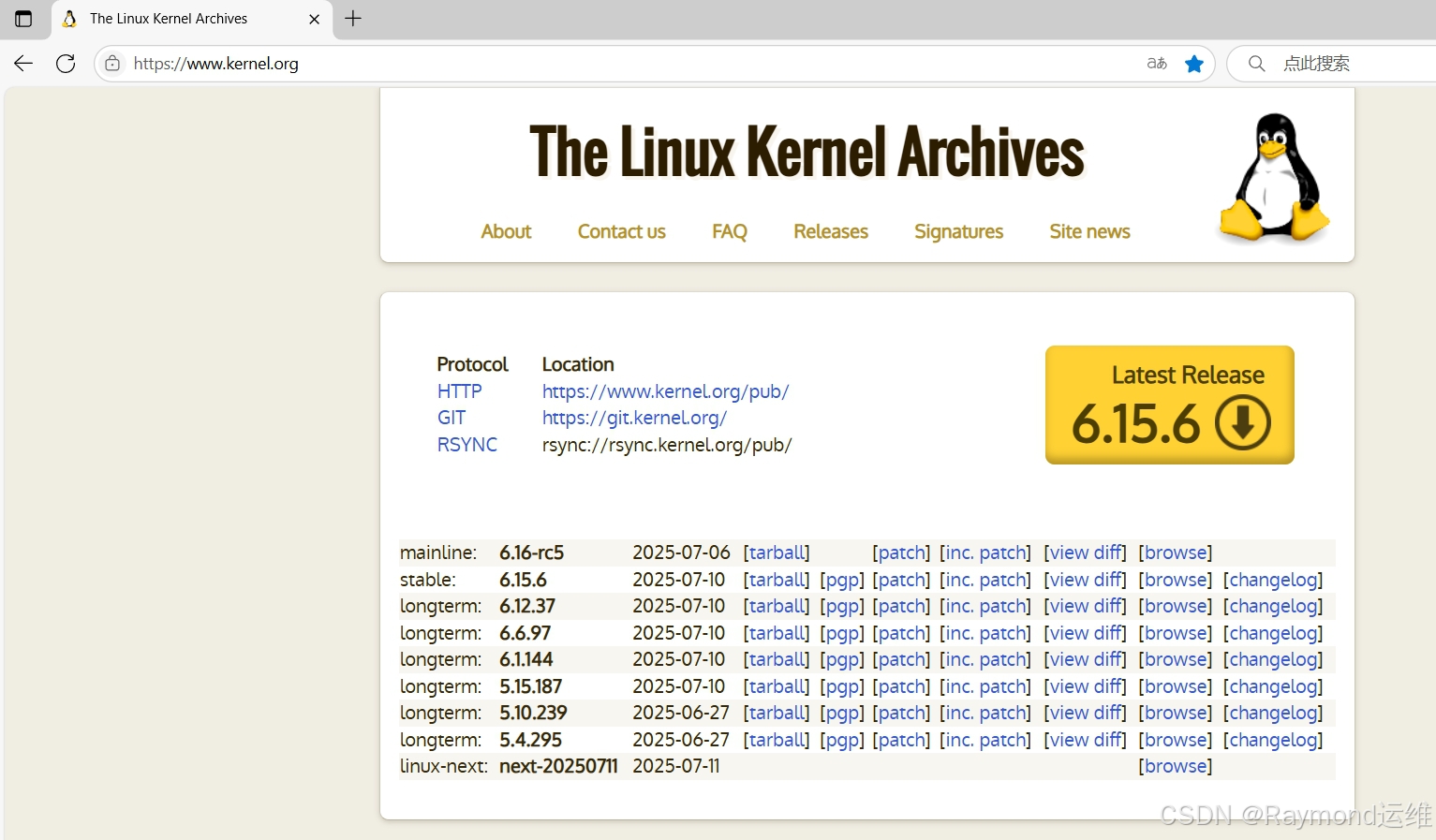Image resolution: width=1436 pixels, height=840 pixels.
Task: Click the HTTP protocol link
Action: (459, 391)
